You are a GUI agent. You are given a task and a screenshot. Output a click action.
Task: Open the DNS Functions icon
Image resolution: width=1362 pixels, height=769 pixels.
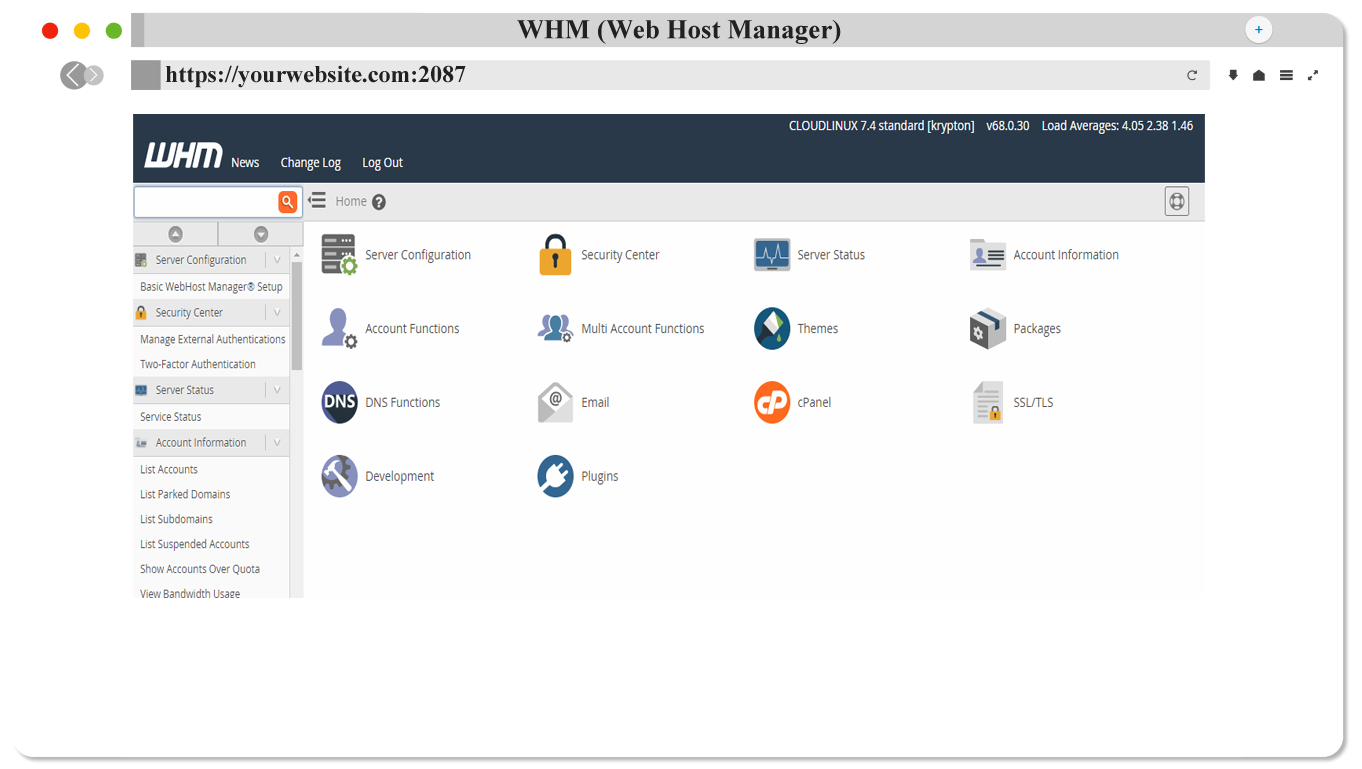(339, 403)
